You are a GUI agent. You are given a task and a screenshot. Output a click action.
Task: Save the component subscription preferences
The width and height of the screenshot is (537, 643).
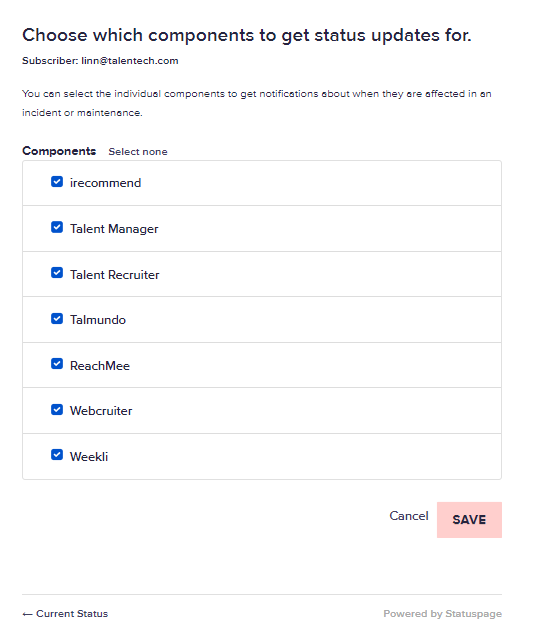469,520
